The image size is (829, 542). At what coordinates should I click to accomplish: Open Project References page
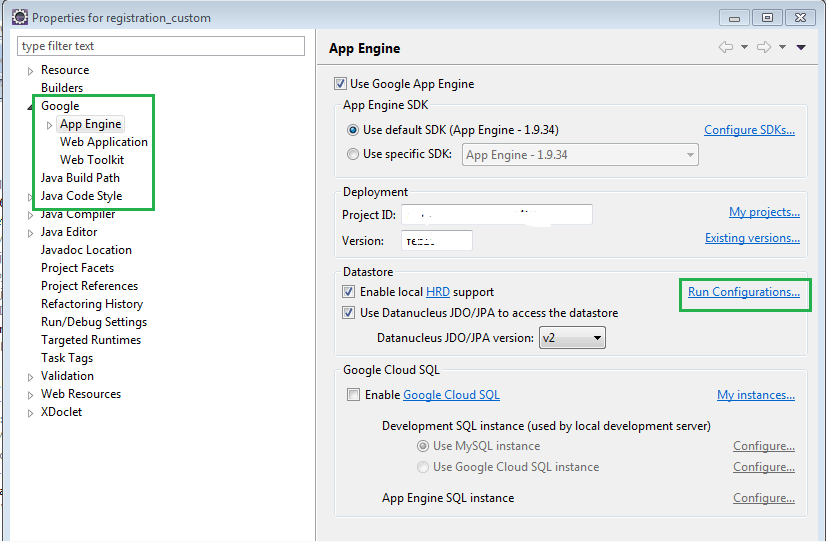click(89, 286)
